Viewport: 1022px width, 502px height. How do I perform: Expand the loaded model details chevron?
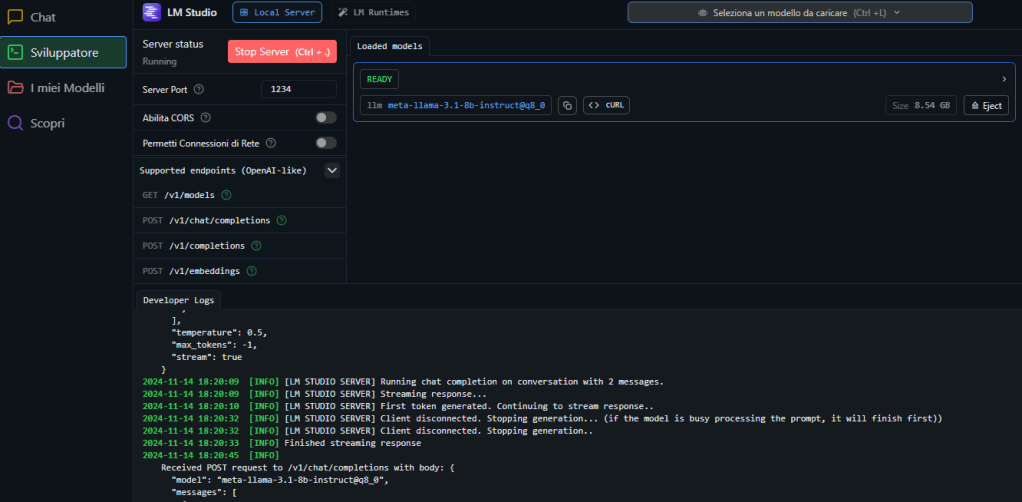[1003, 79]
